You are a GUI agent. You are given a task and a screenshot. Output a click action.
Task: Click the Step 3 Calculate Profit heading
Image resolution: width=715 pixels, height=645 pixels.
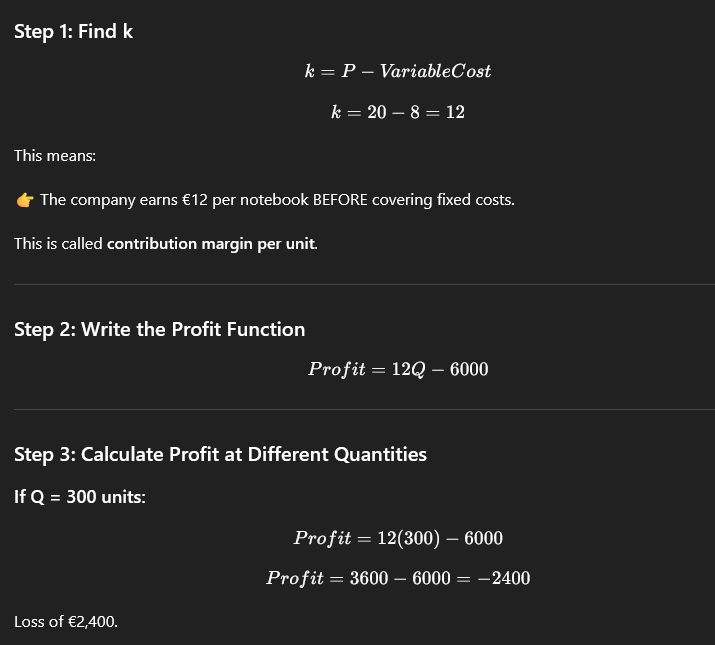(x=220, y=454)
